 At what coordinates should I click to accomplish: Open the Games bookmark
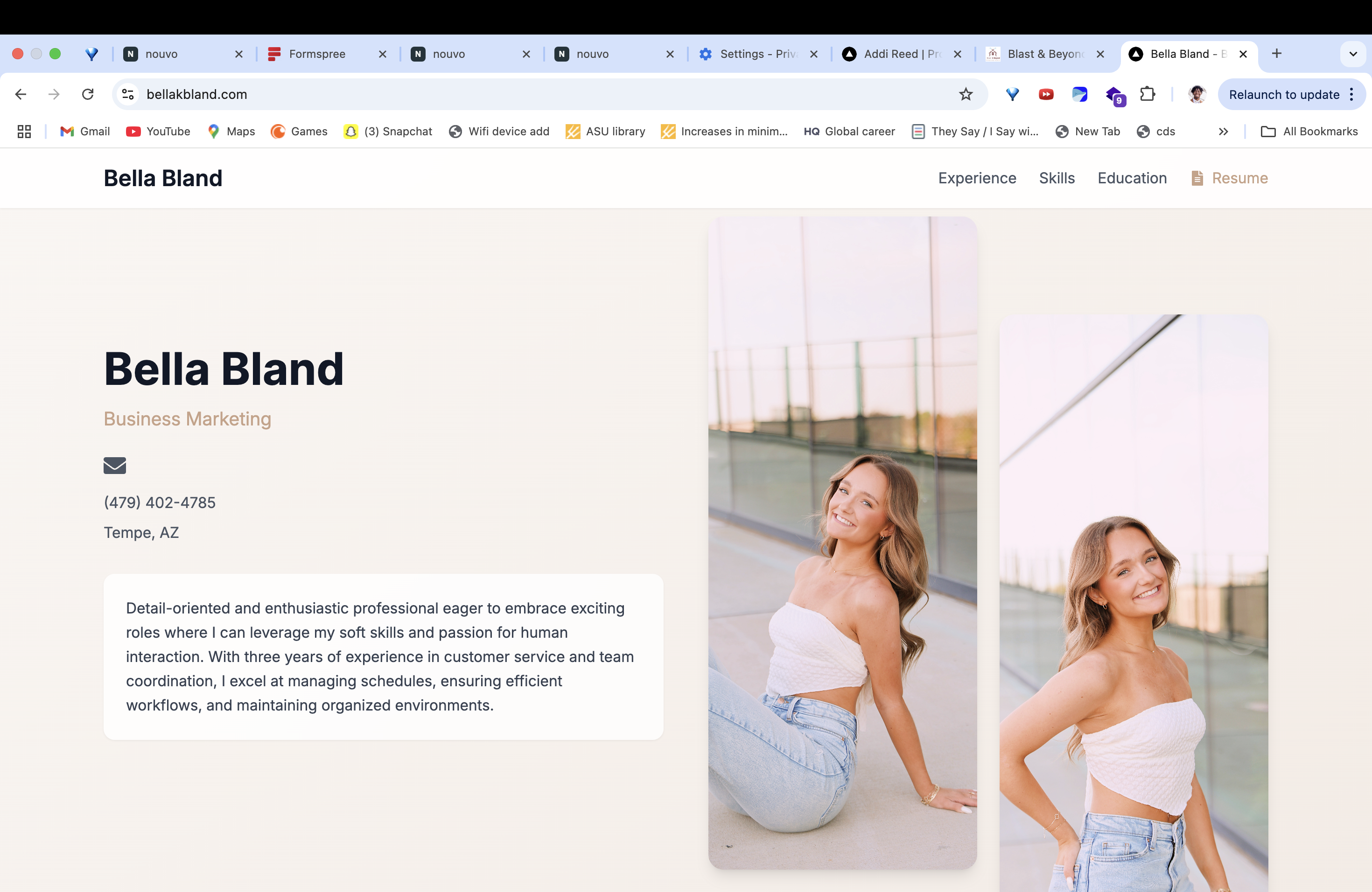[299, 132]
